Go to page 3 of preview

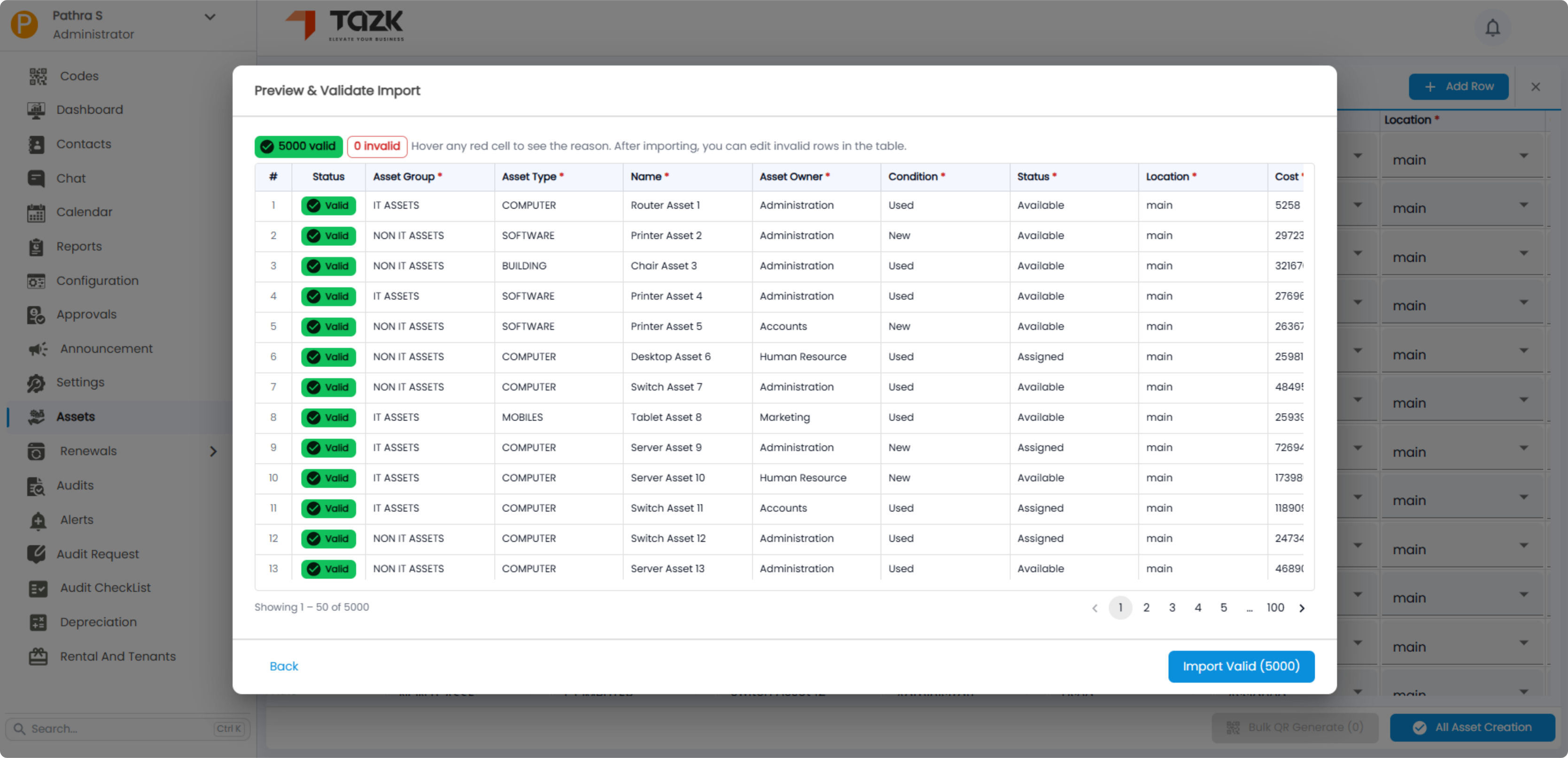tap(1172, 608)
